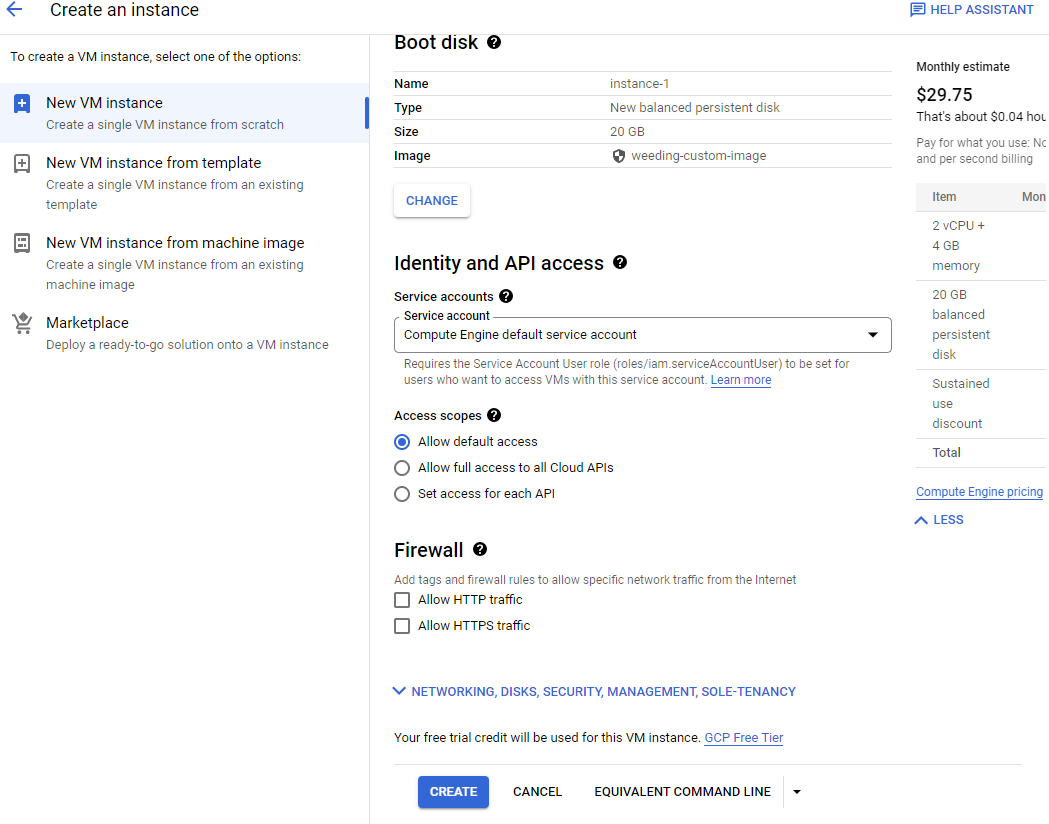
Task: Click EQUIVALENT COMMAND LINE button
Action: tap(682, 792)
